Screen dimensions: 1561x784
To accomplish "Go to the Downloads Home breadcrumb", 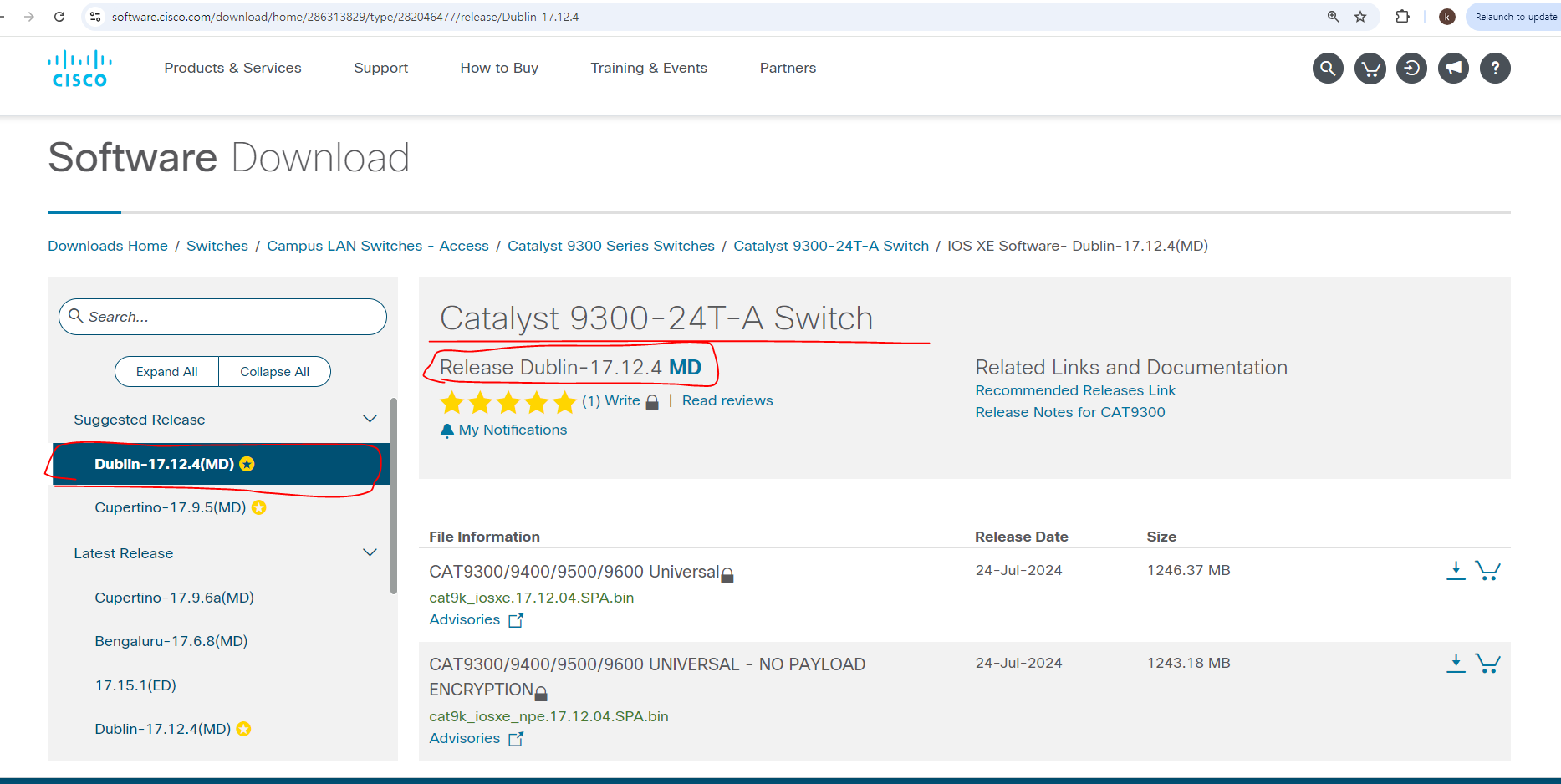I will pyautogui.click(x=108, y=246).
